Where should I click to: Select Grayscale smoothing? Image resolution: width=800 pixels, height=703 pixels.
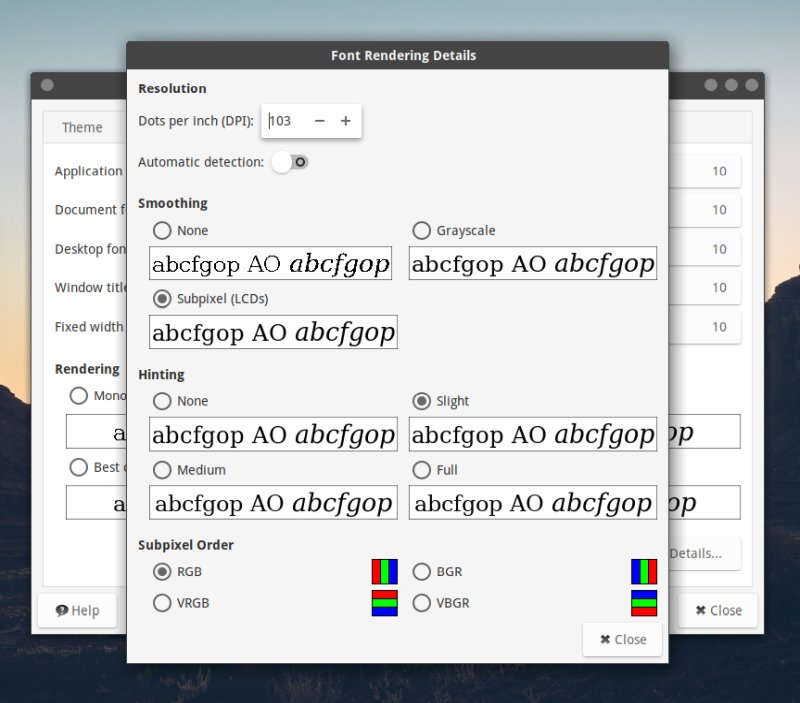click(x=421, y=230)
